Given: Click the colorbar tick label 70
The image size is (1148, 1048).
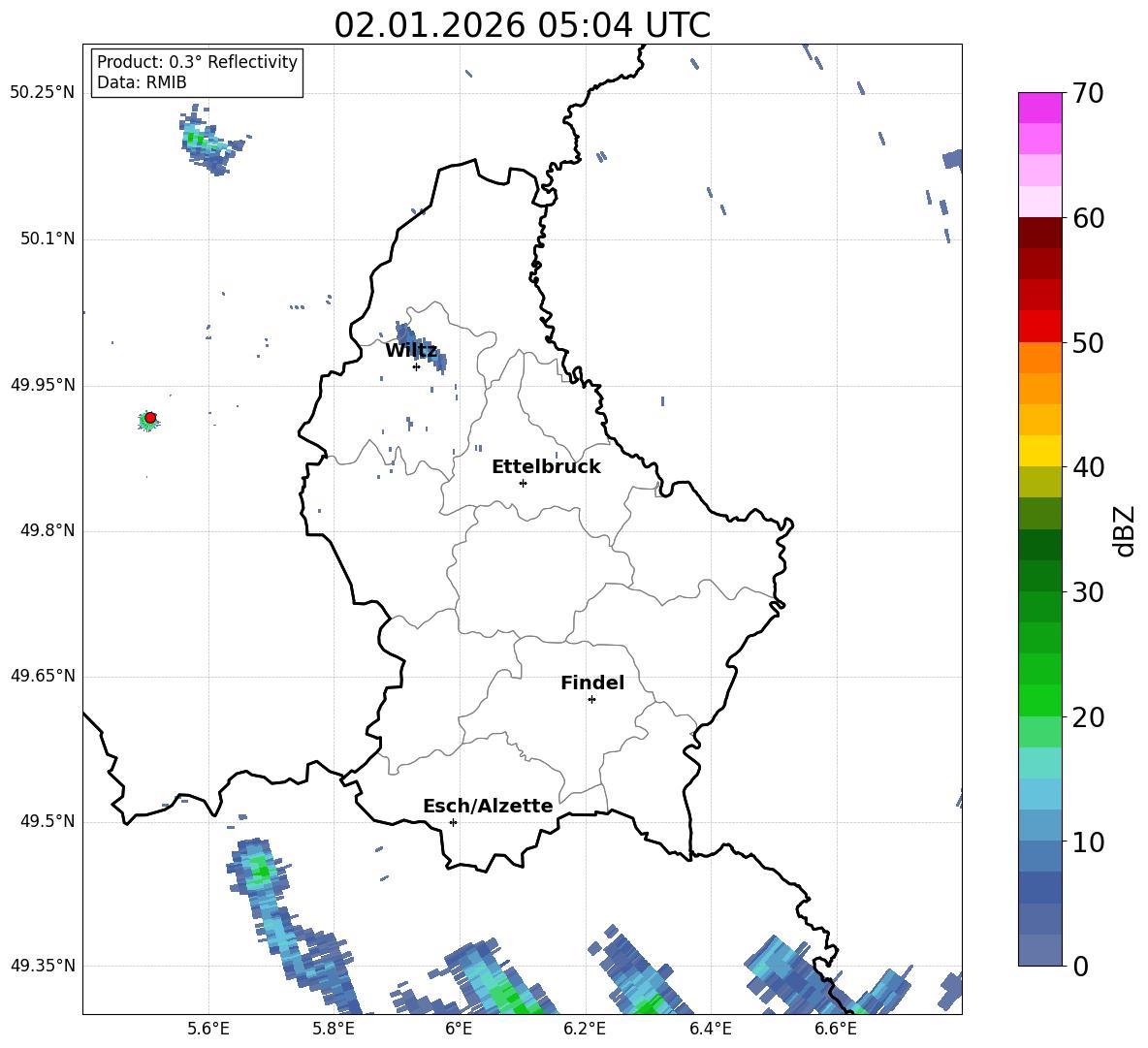Looking at the screenshot, I should (x=1088, y=93).
